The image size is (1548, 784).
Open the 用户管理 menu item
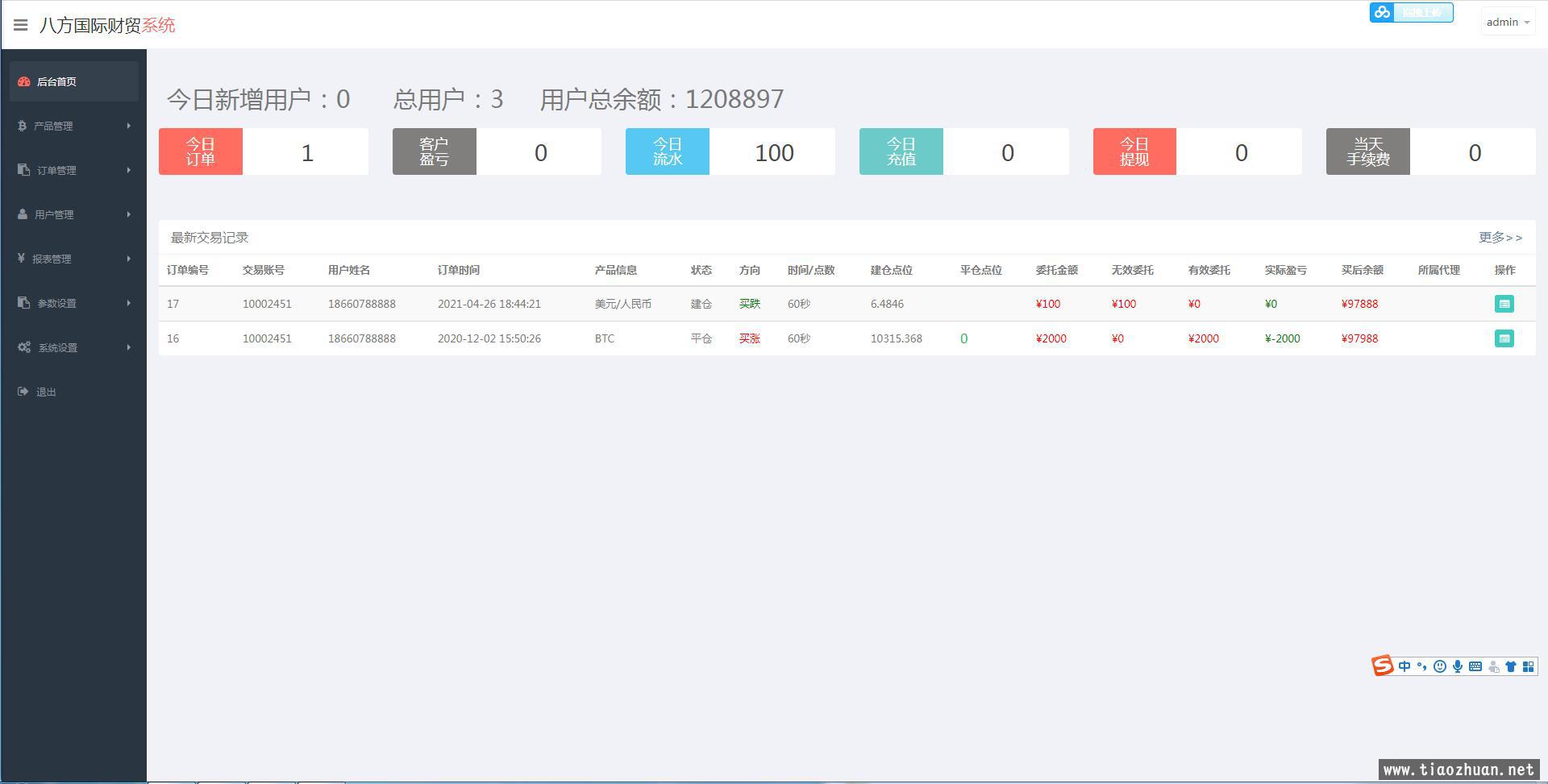(x=74, y=214)
